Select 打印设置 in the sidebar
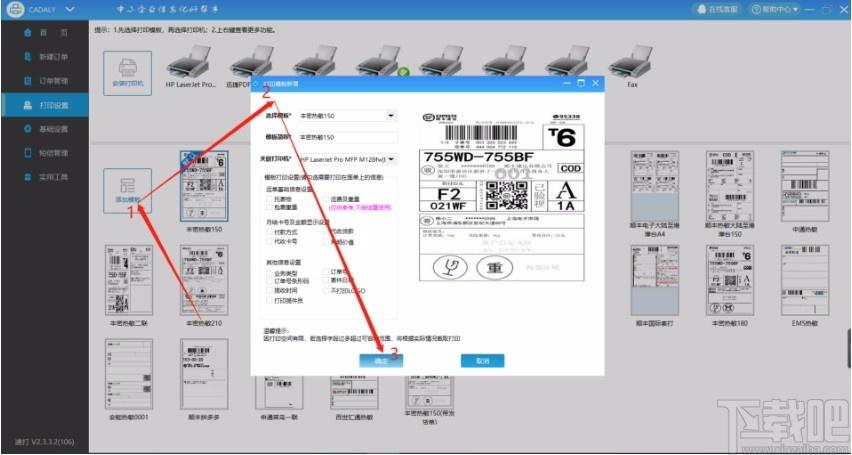 pyautogui.click(x=45, y=105)
